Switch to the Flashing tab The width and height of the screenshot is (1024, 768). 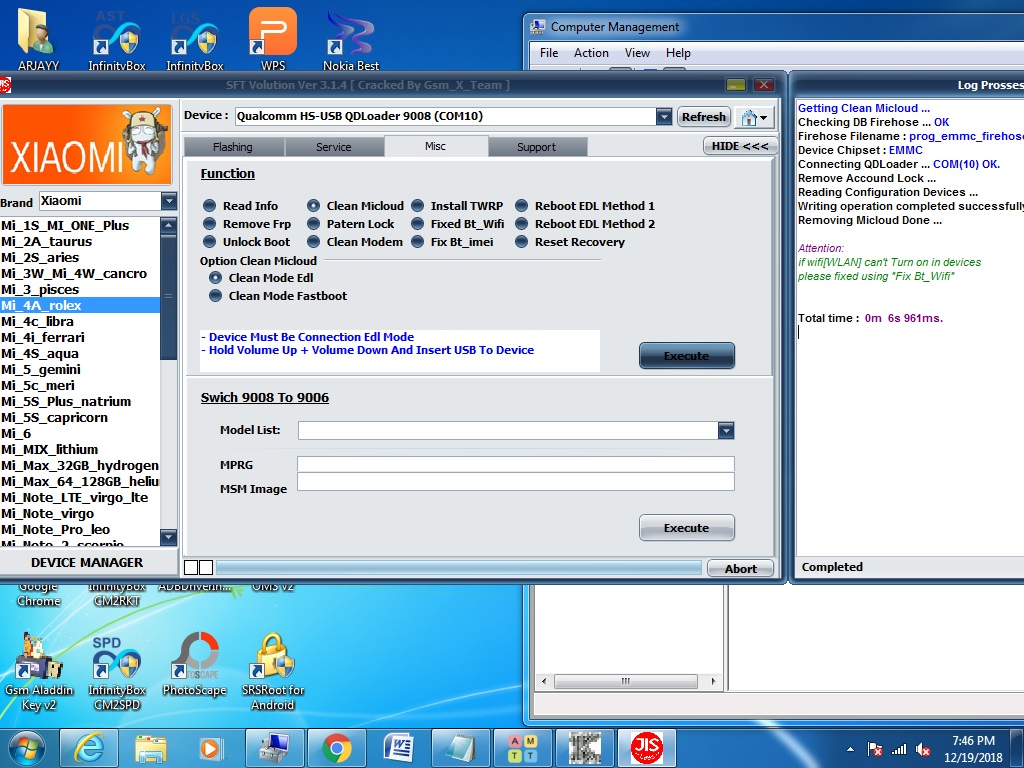coord(232,147)
